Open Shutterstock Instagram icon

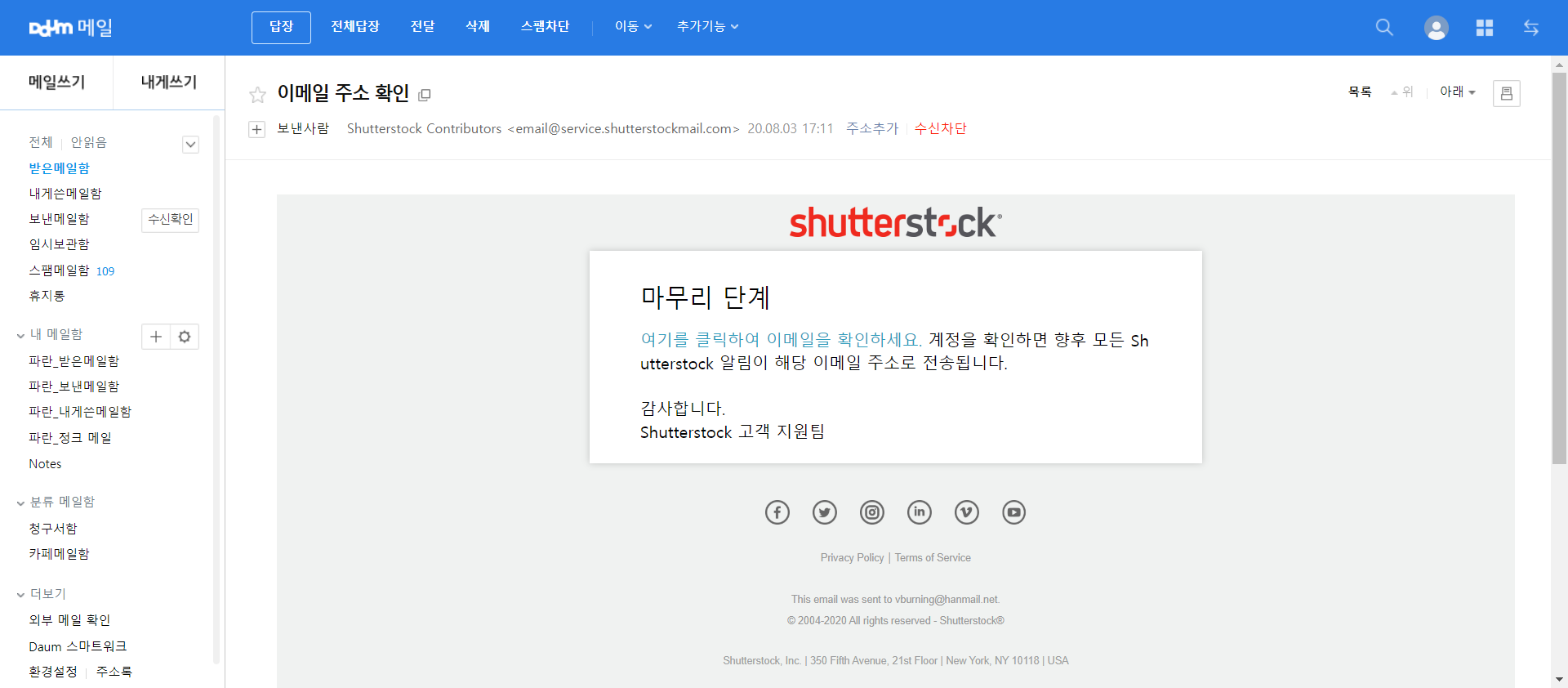point(872,512)
